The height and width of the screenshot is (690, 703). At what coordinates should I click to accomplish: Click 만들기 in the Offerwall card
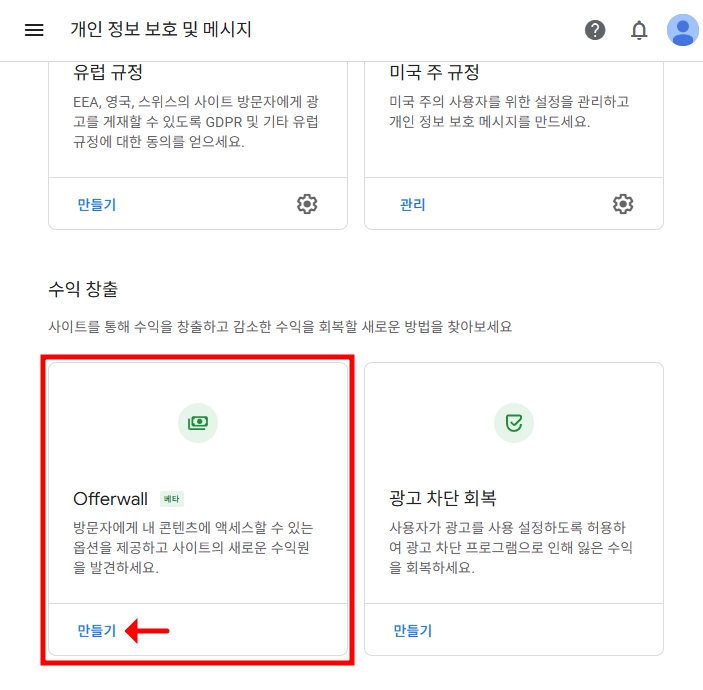[x=97, y=630]
